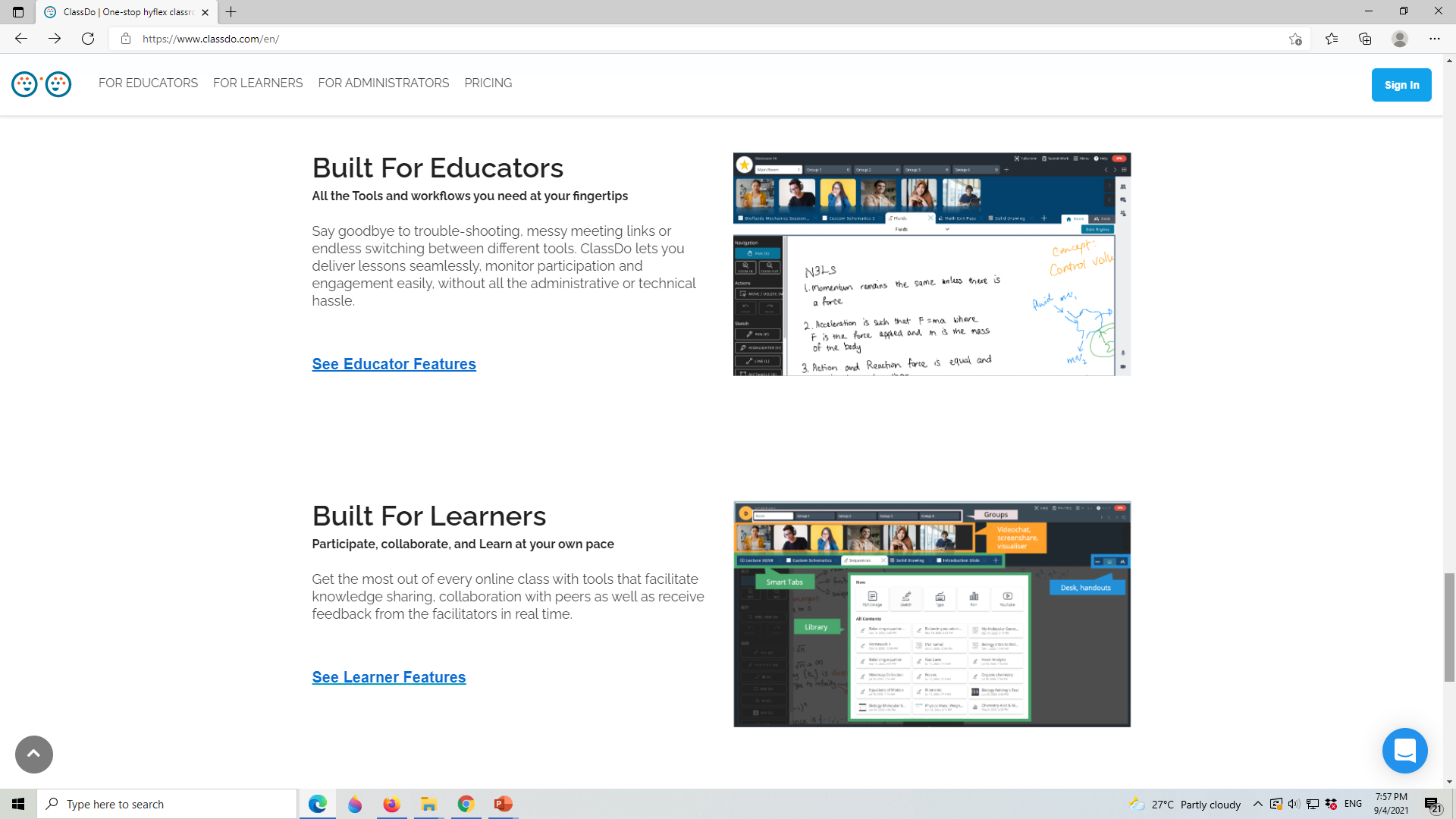Click the Sign In button
The image size is (1456, 819).
(1401, 85)
